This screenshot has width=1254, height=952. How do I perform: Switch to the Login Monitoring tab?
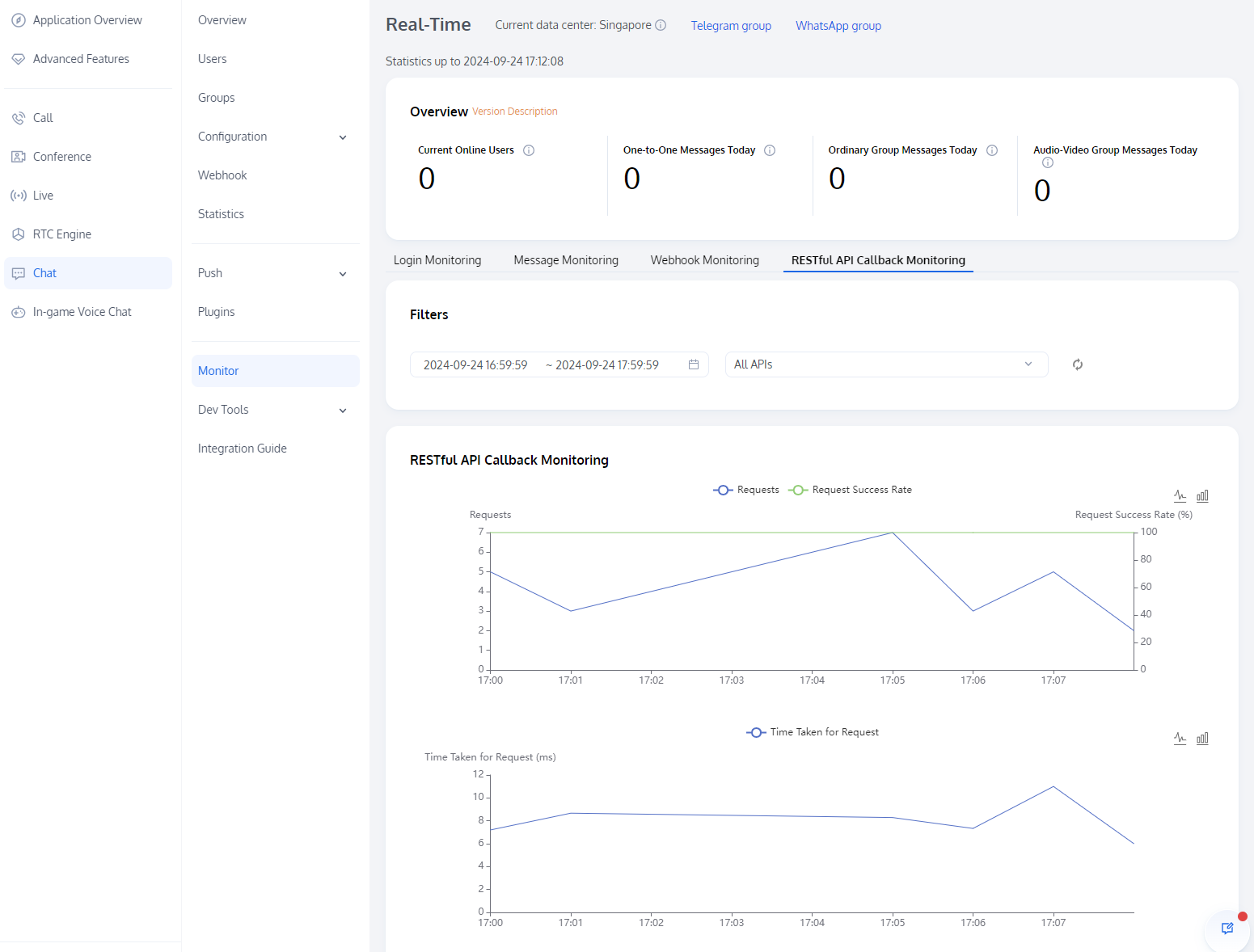click(437, 260)
